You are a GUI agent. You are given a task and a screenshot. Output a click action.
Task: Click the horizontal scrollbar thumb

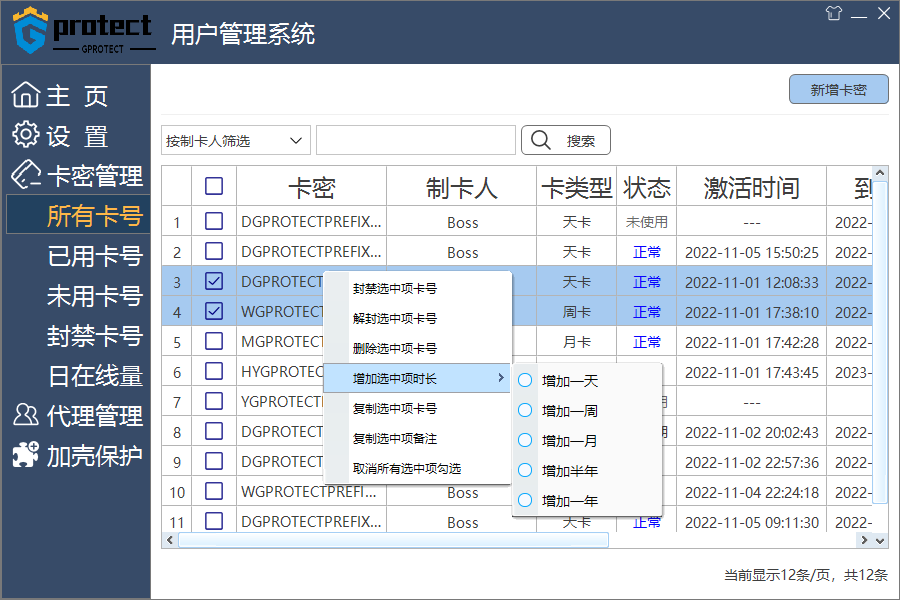[x=393, y=540]
